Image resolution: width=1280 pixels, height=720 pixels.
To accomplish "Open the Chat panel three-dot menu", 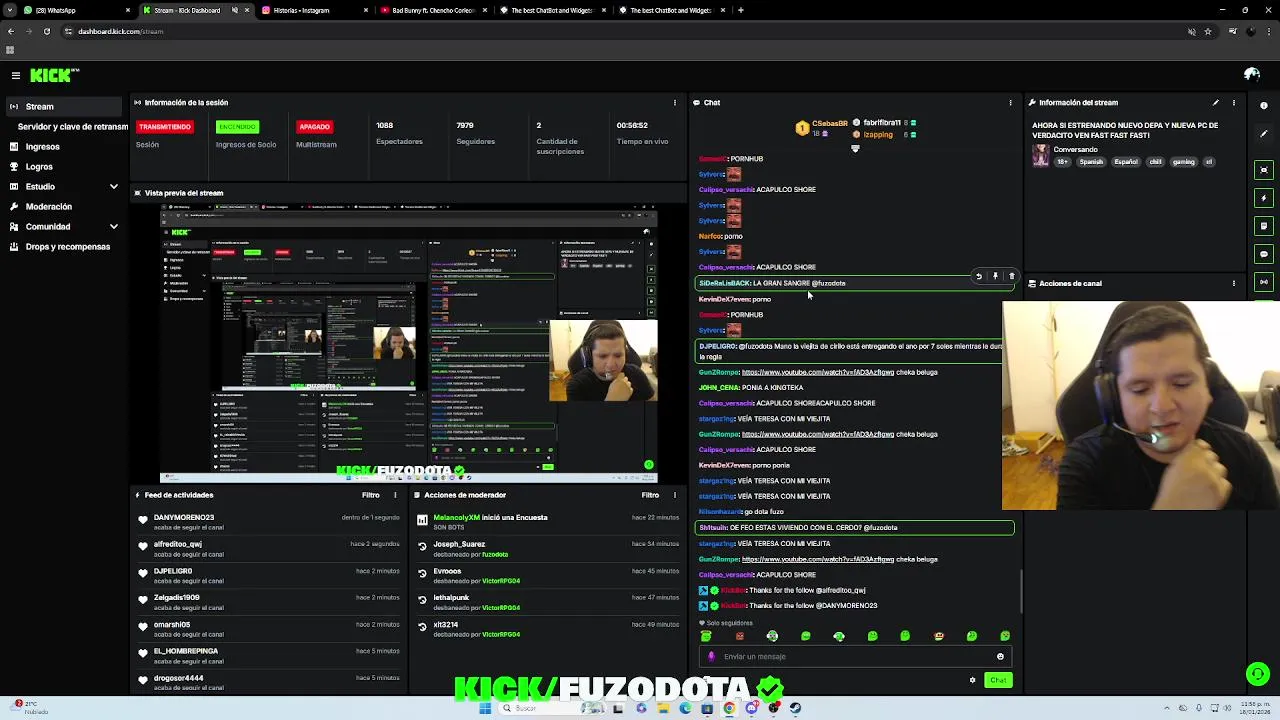I will (1010, 102).
